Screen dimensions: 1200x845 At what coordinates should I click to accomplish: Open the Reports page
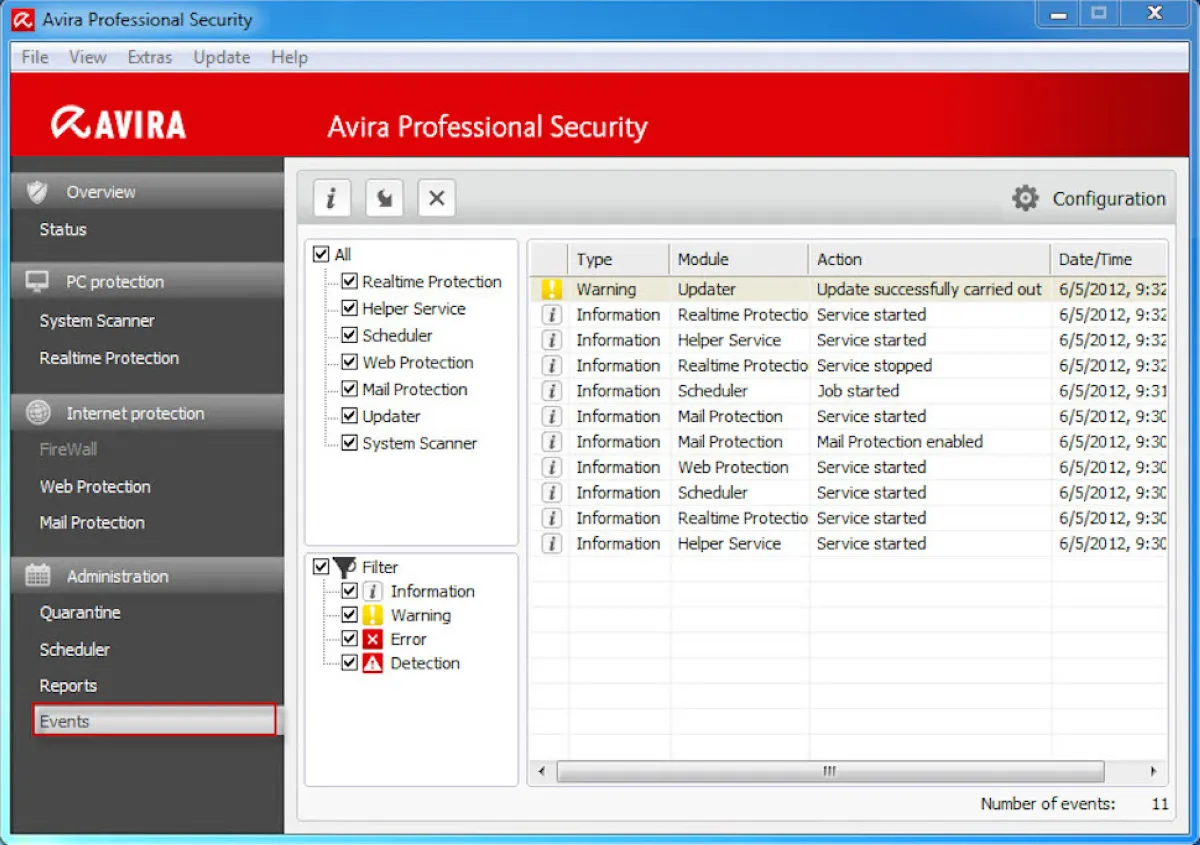click(x=68, y=686)
